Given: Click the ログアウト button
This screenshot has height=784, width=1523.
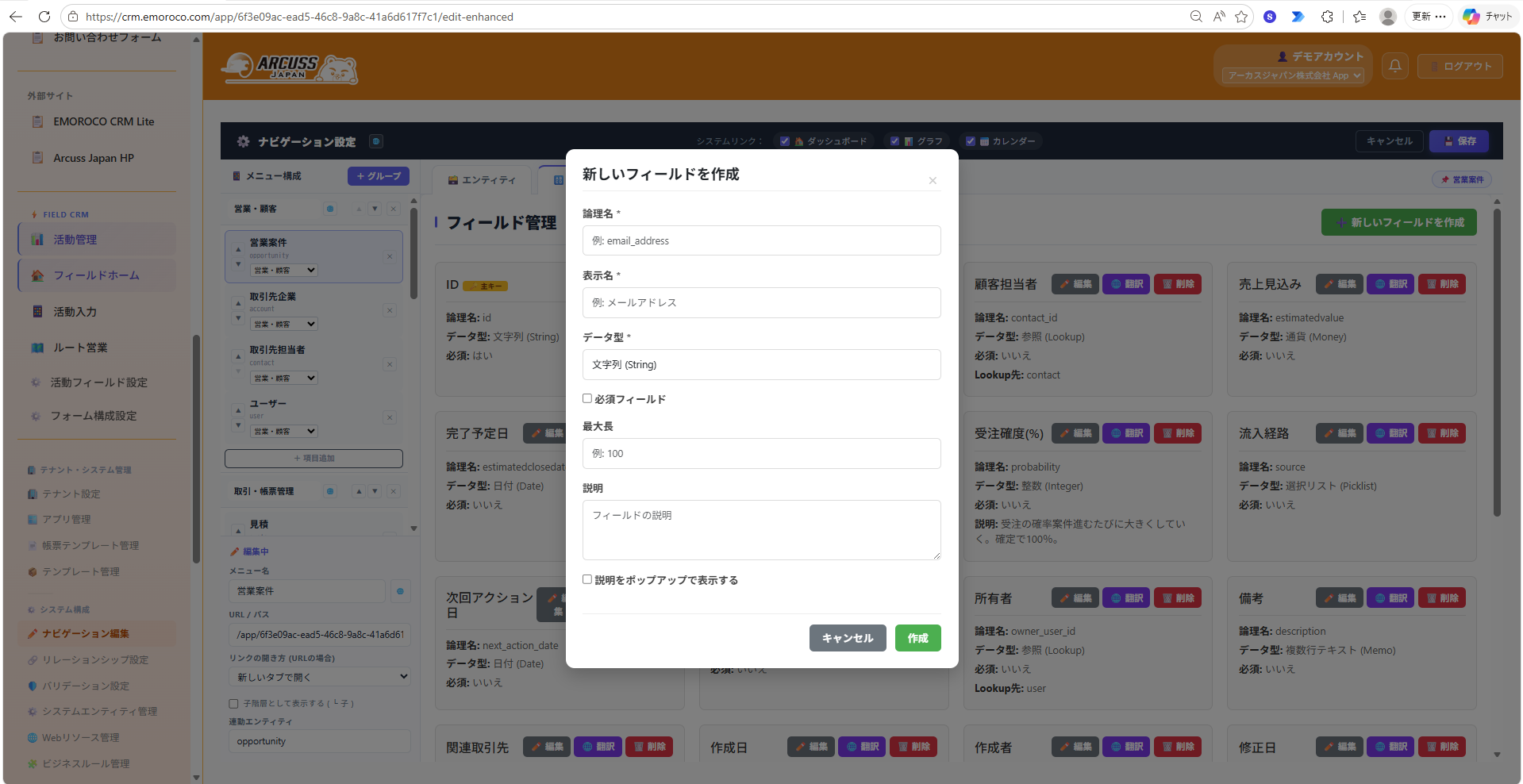Looking at the screenshot, I should [1460, 66].
